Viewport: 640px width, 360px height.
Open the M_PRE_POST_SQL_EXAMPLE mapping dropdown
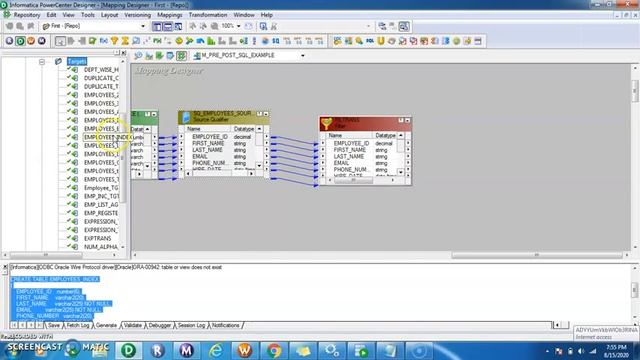coord(302,56)
